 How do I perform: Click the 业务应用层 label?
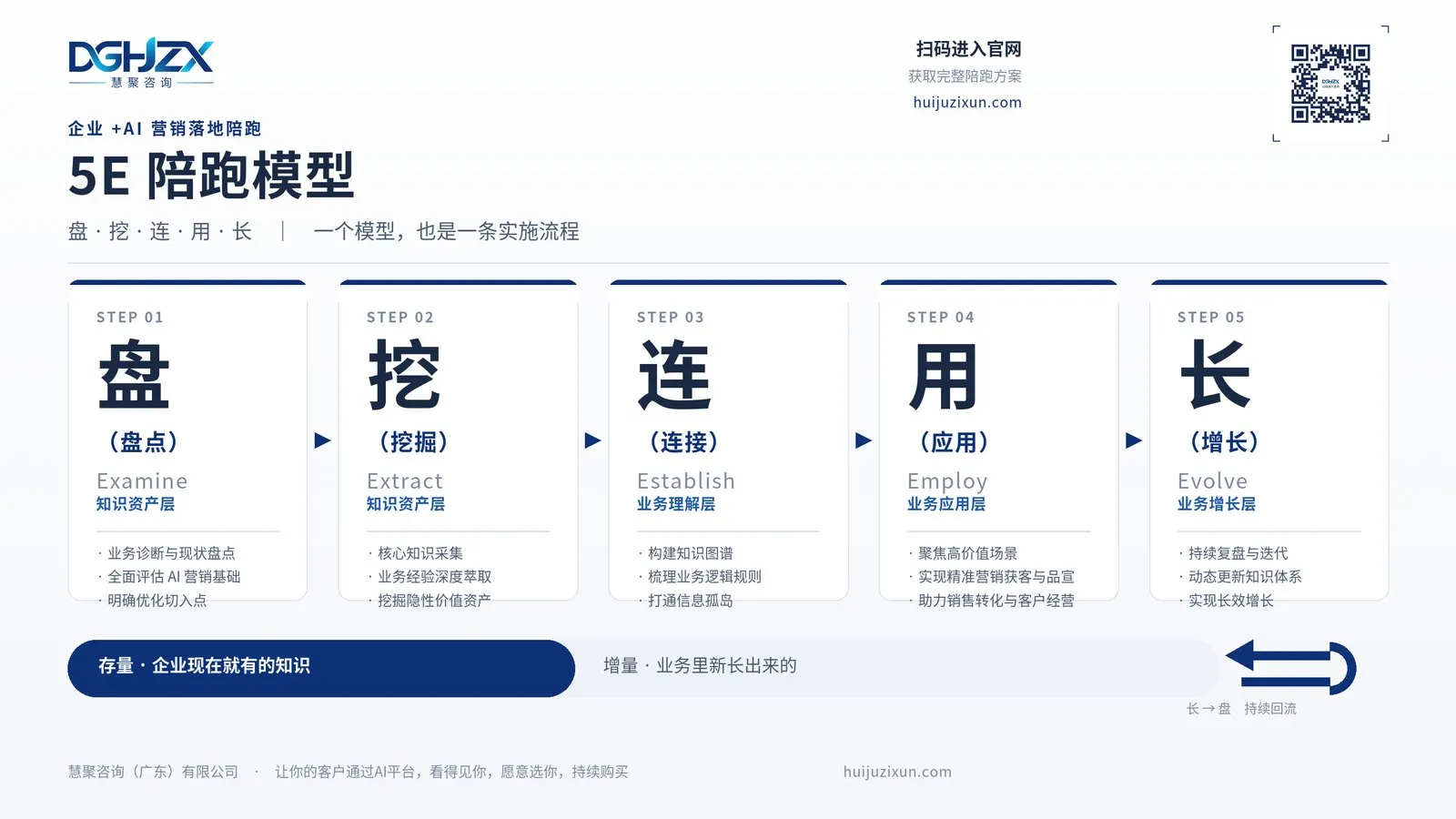coord(946,504)
